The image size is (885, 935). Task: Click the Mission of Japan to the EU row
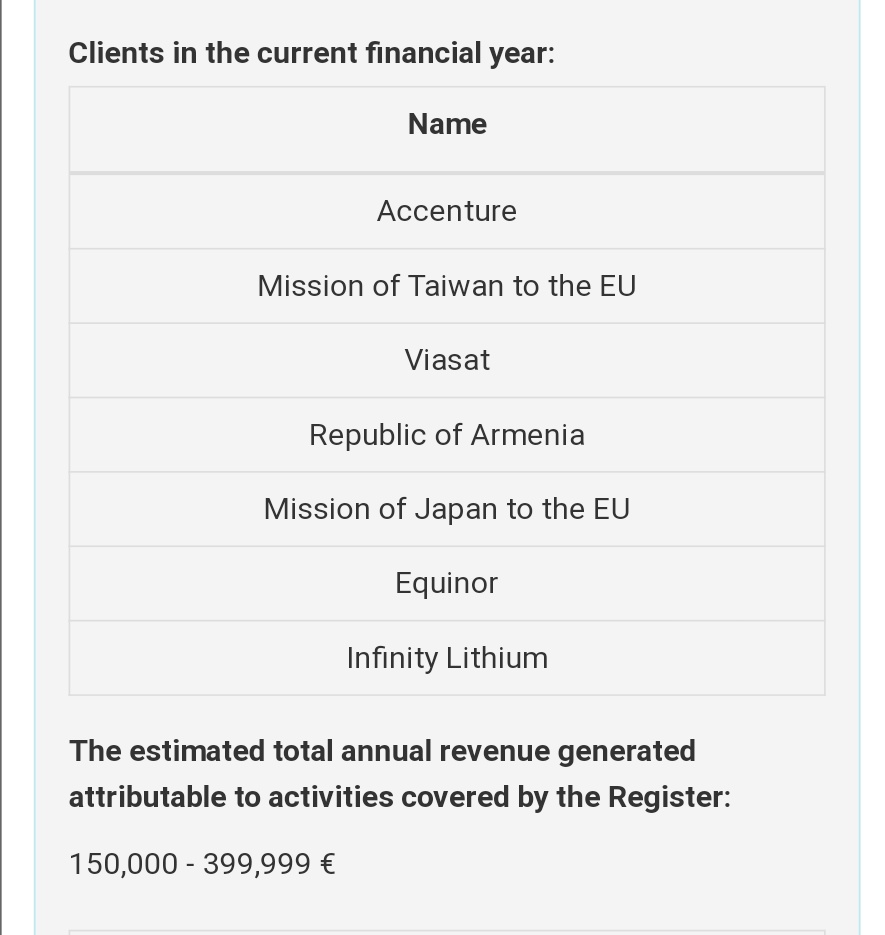447,509
